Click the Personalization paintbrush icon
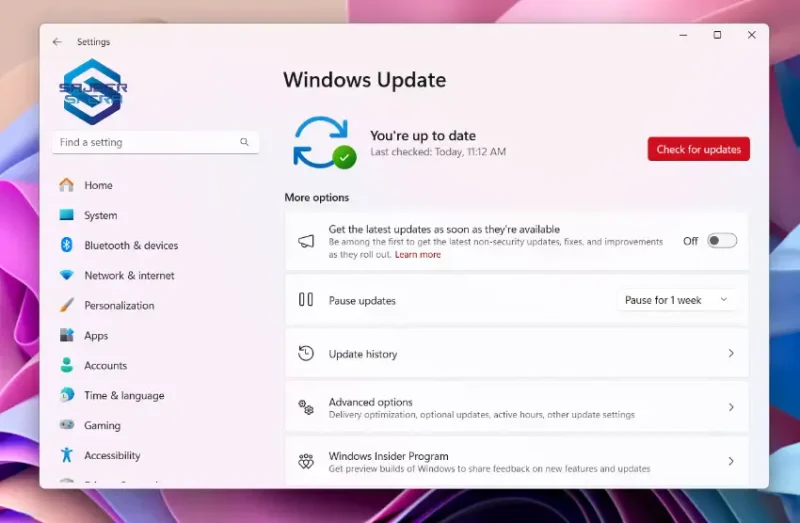Image resolution: width=800 pixels, height=523 pixels. (66, 305)
